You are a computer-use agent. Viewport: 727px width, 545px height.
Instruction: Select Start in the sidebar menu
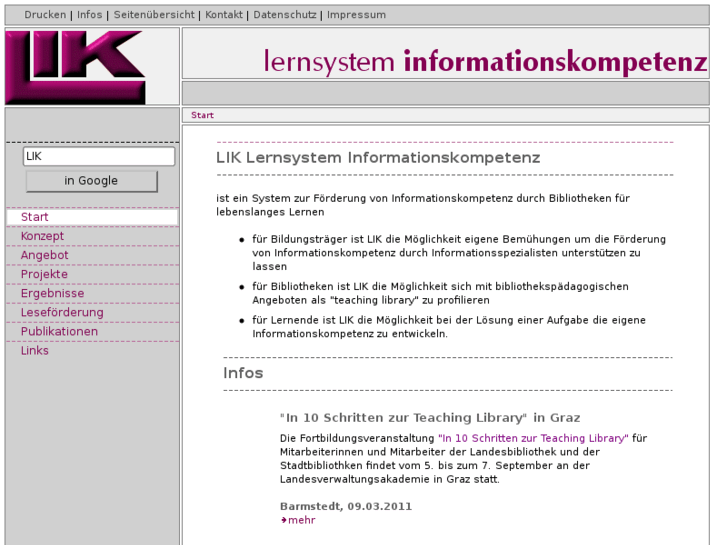tap(92, 217)
